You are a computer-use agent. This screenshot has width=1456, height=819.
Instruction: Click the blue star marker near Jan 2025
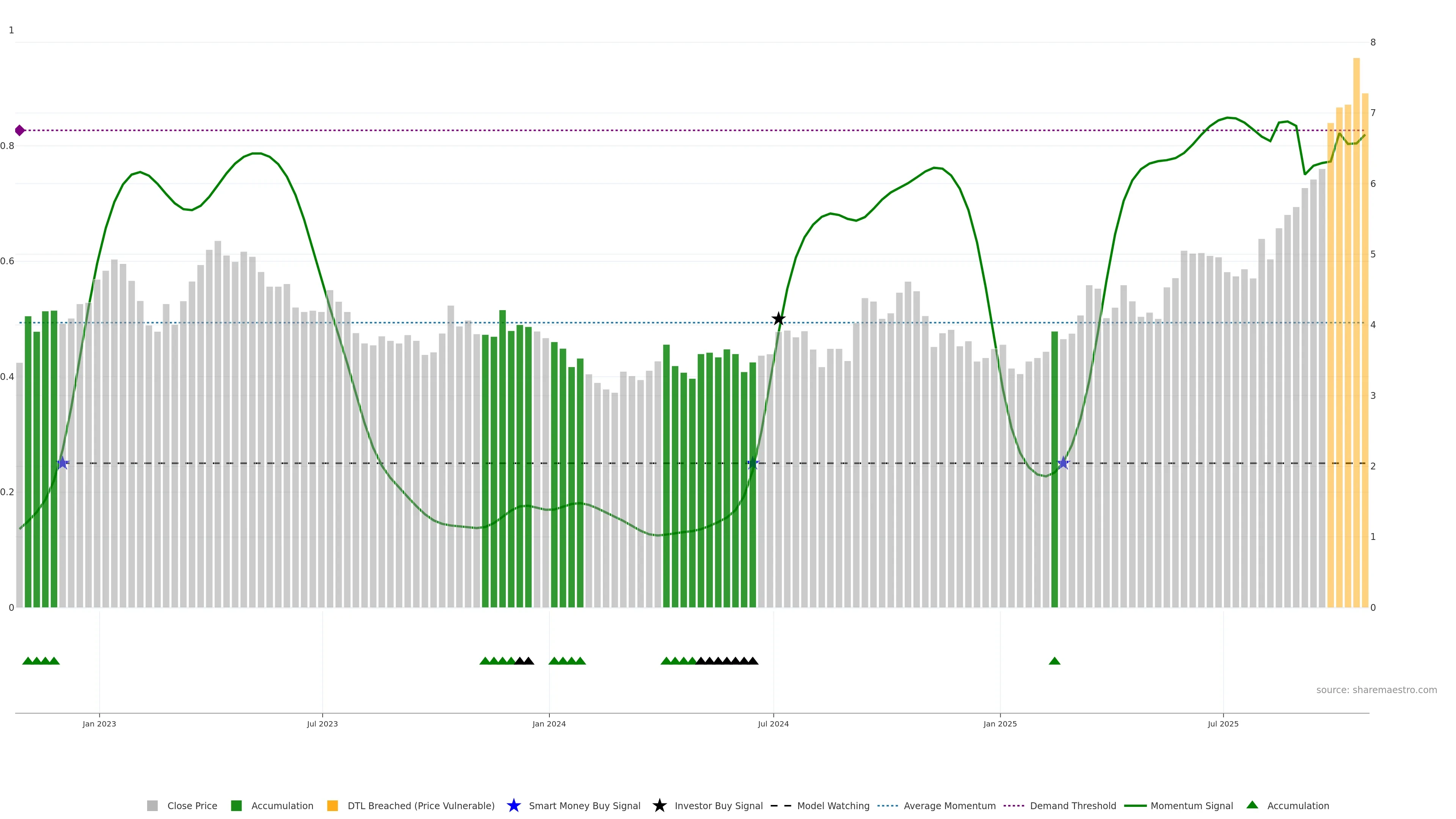pyautogui.click(x=1063, y=463)
